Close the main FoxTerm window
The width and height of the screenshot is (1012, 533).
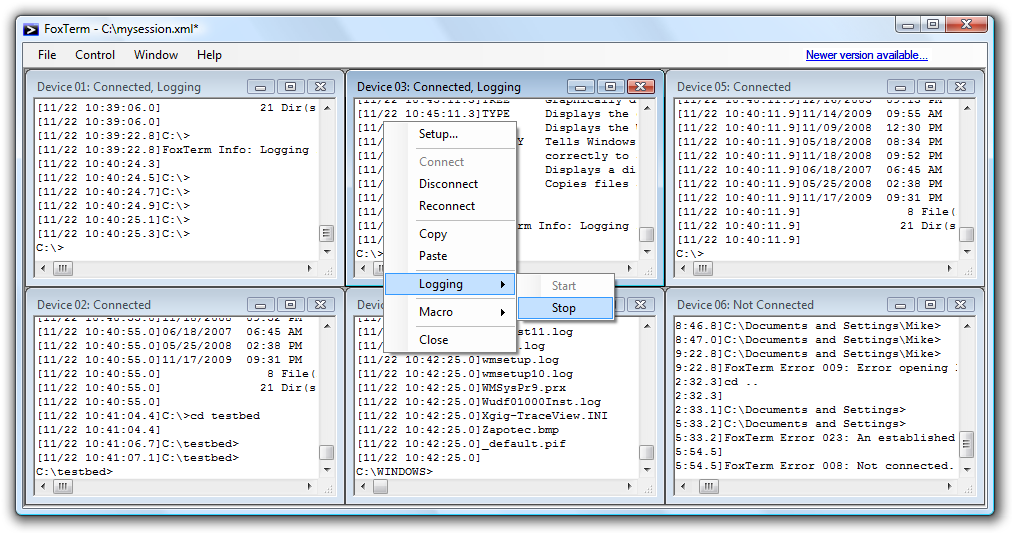coord(966,25)
